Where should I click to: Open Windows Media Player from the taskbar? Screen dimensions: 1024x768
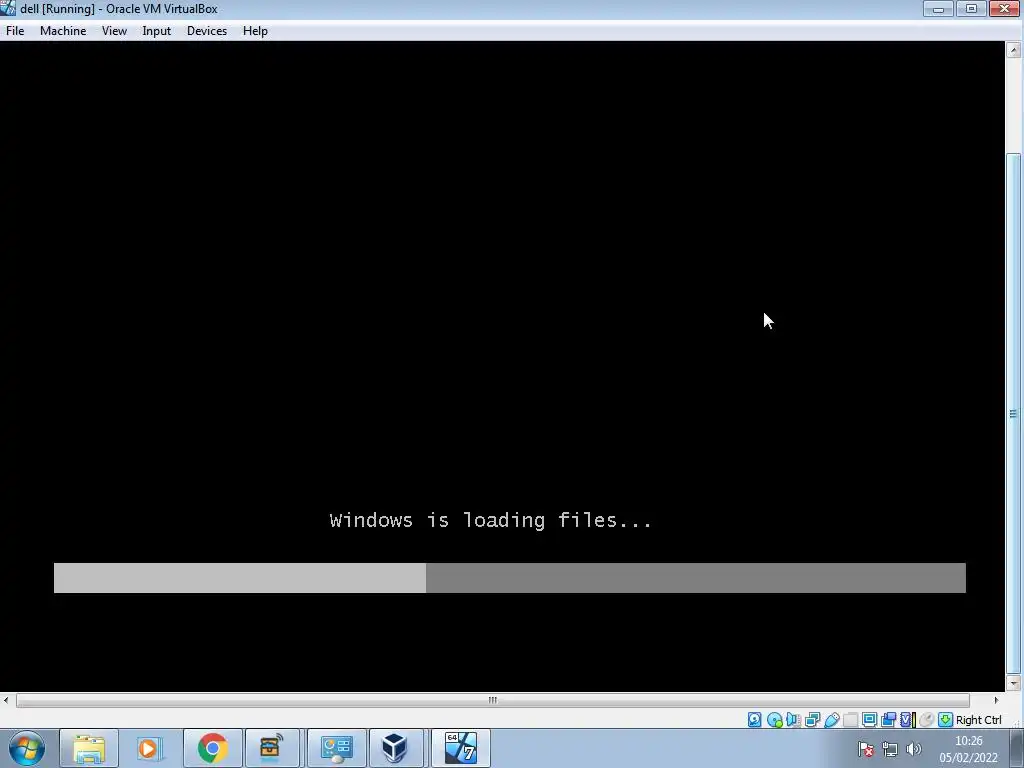point(149,748)
